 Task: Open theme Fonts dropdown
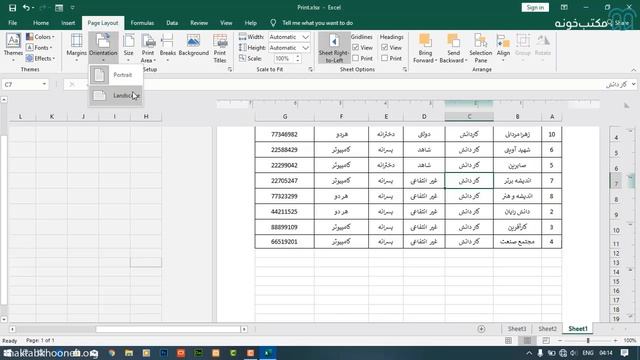(x=40, y=48)
